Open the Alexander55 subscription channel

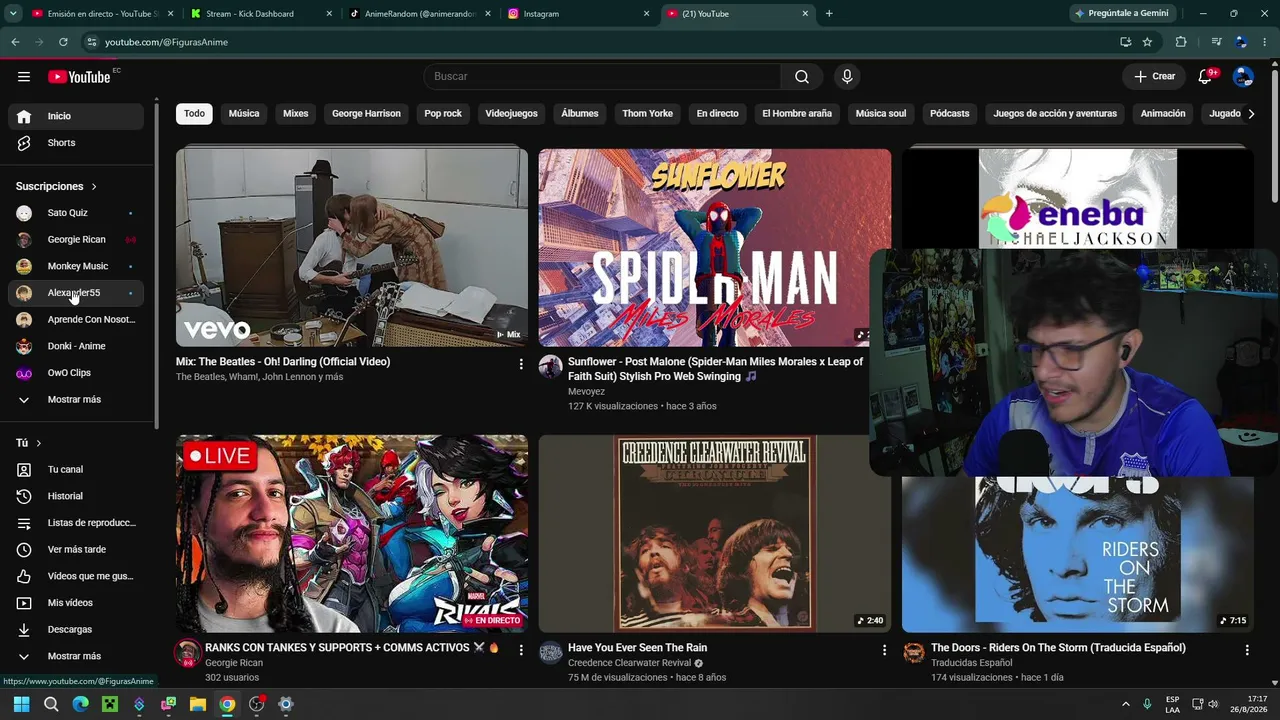(76, 293)
